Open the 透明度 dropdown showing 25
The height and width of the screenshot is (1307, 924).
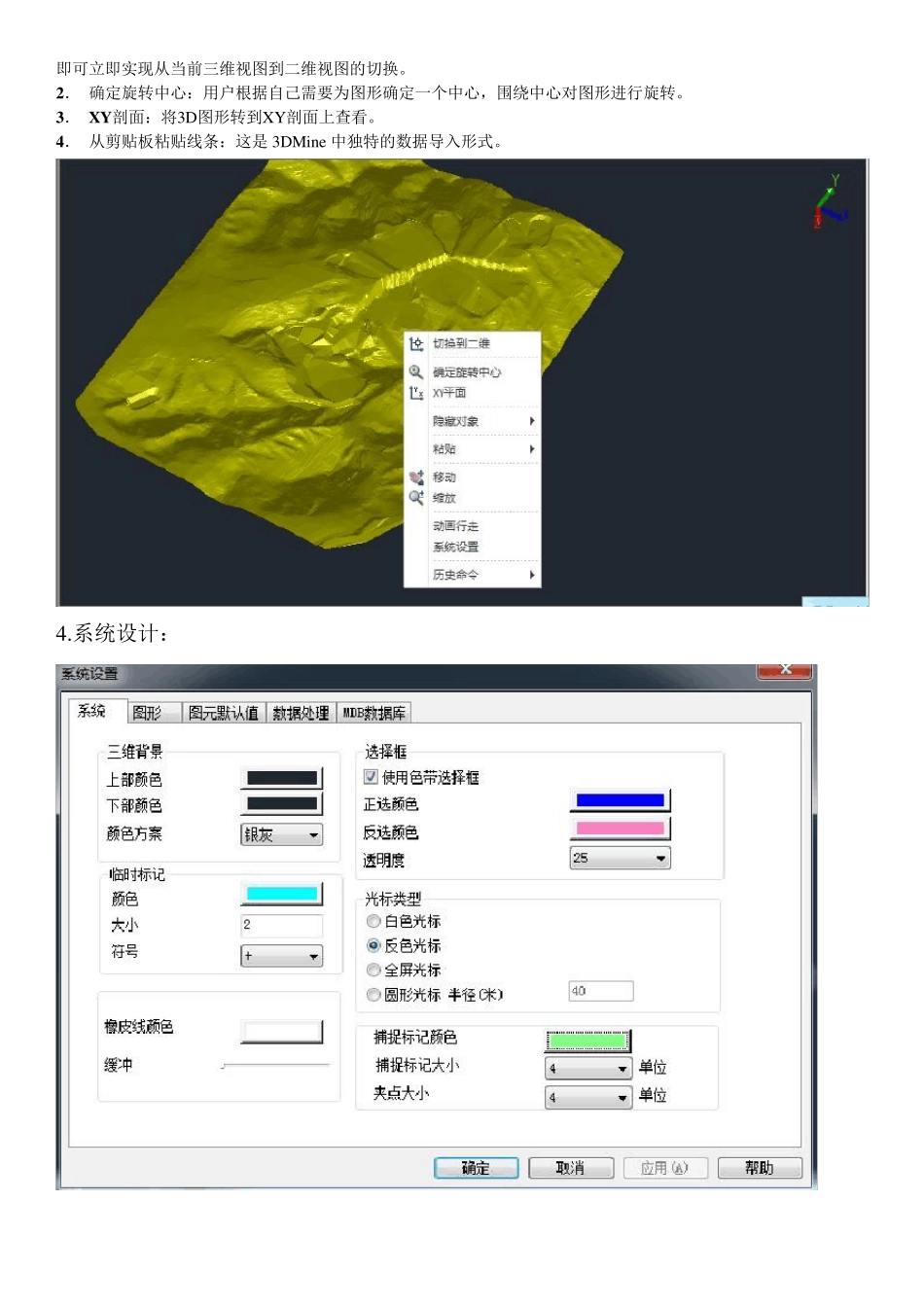tap(620, 858)
